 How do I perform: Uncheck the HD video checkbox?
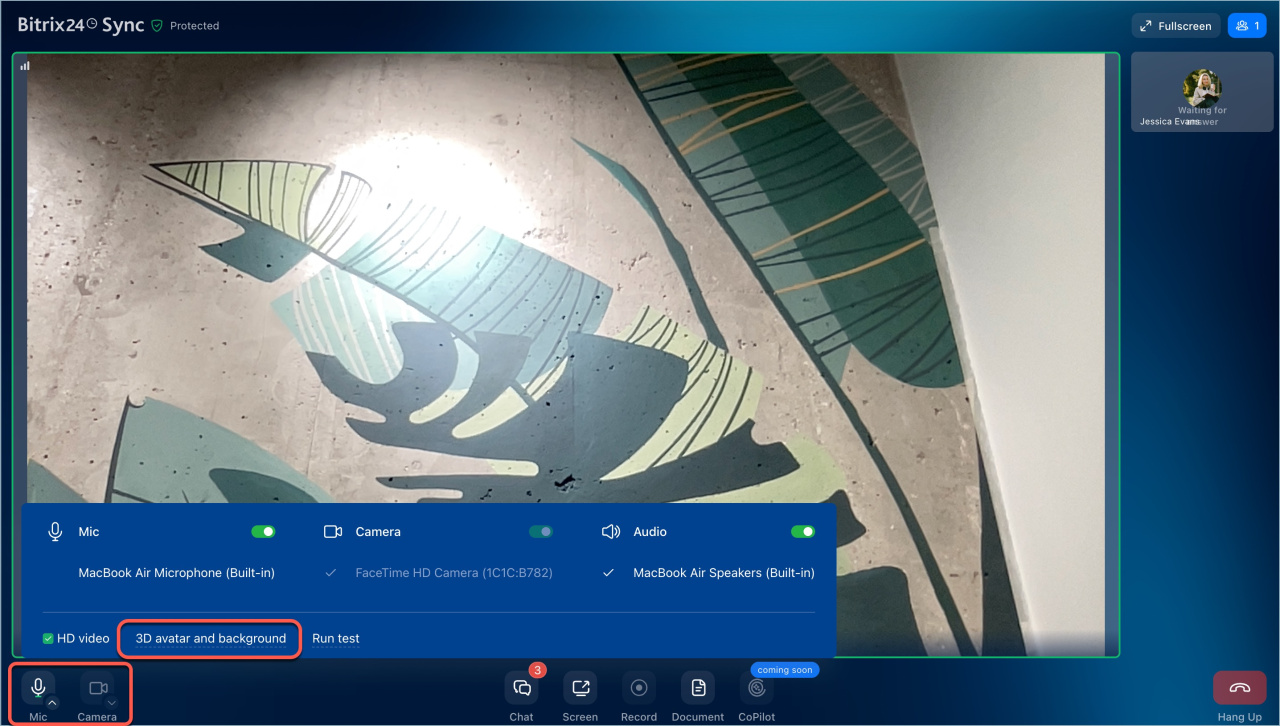48,639
